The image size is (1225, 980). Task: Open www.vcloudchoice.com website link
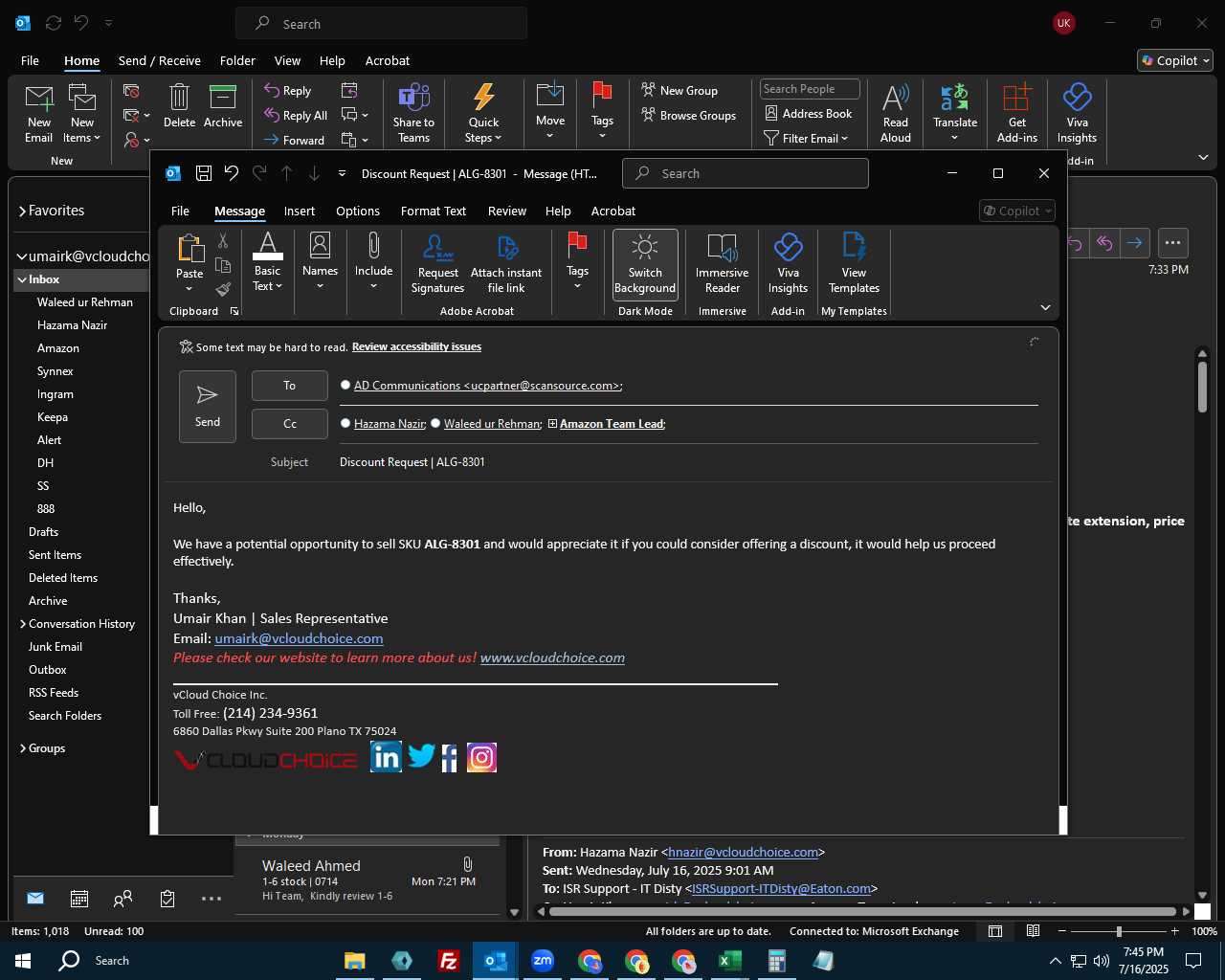click(552, 657)
